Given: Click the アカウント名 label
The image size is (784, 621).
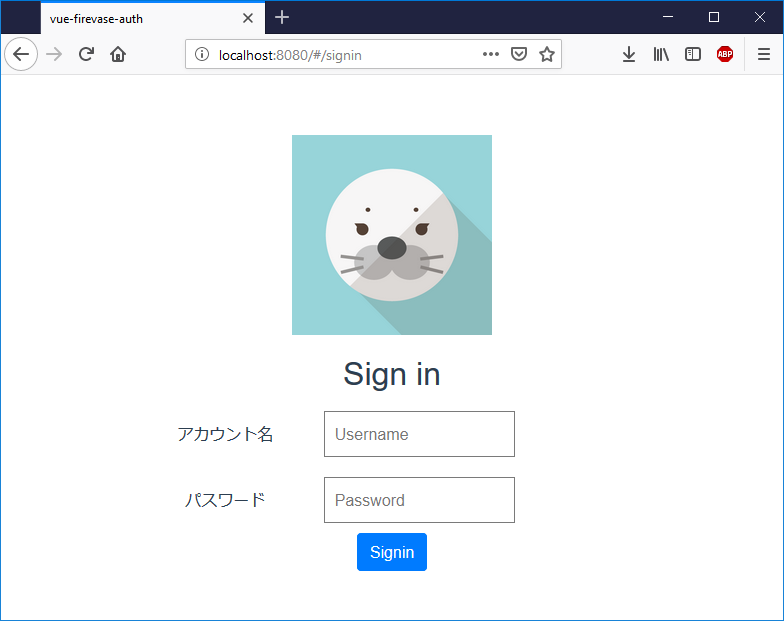Looking at the screenshot, I should click(x=225, y=434).
